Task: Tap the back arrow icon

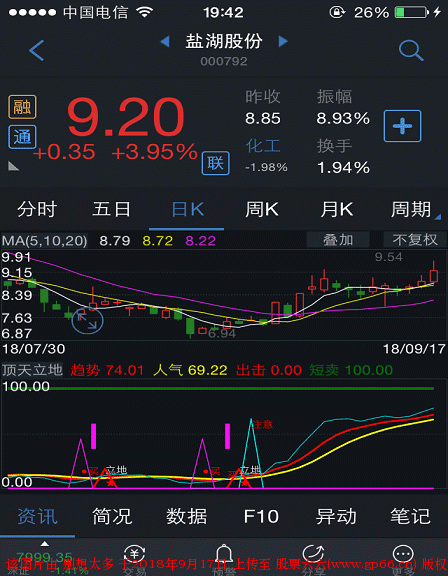Action: (x=36, y=50)
